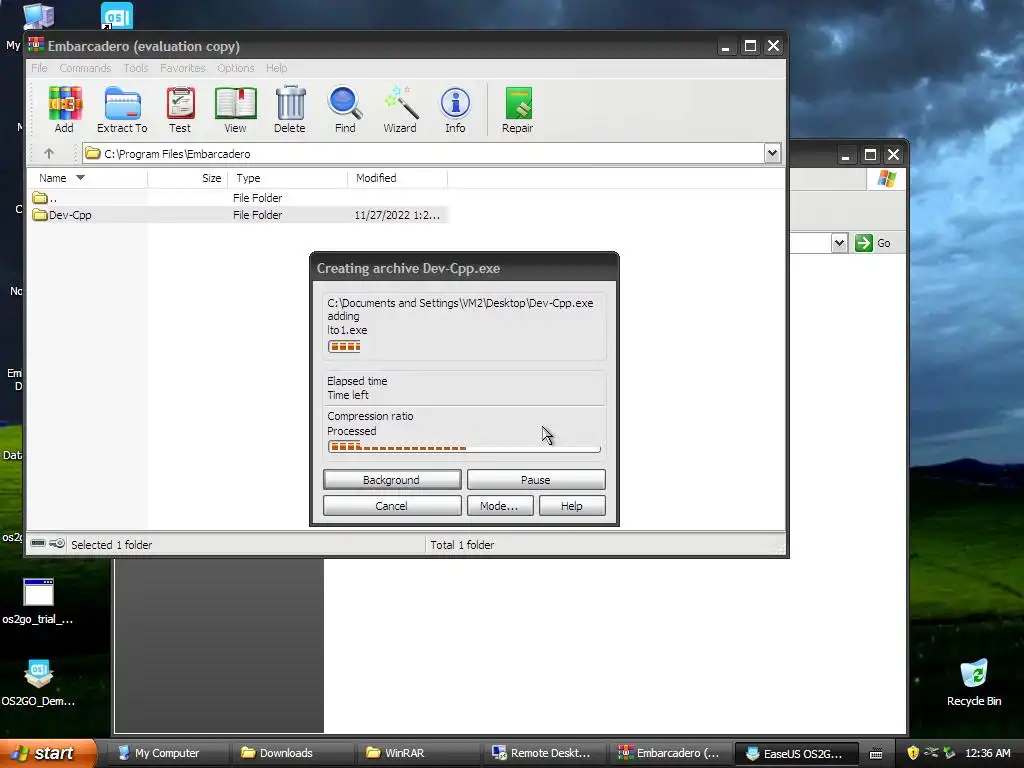The height and width of the screenshot is (768, 1024).
Task: Select the parent '..' folder icon
Action: pos(40,197)
